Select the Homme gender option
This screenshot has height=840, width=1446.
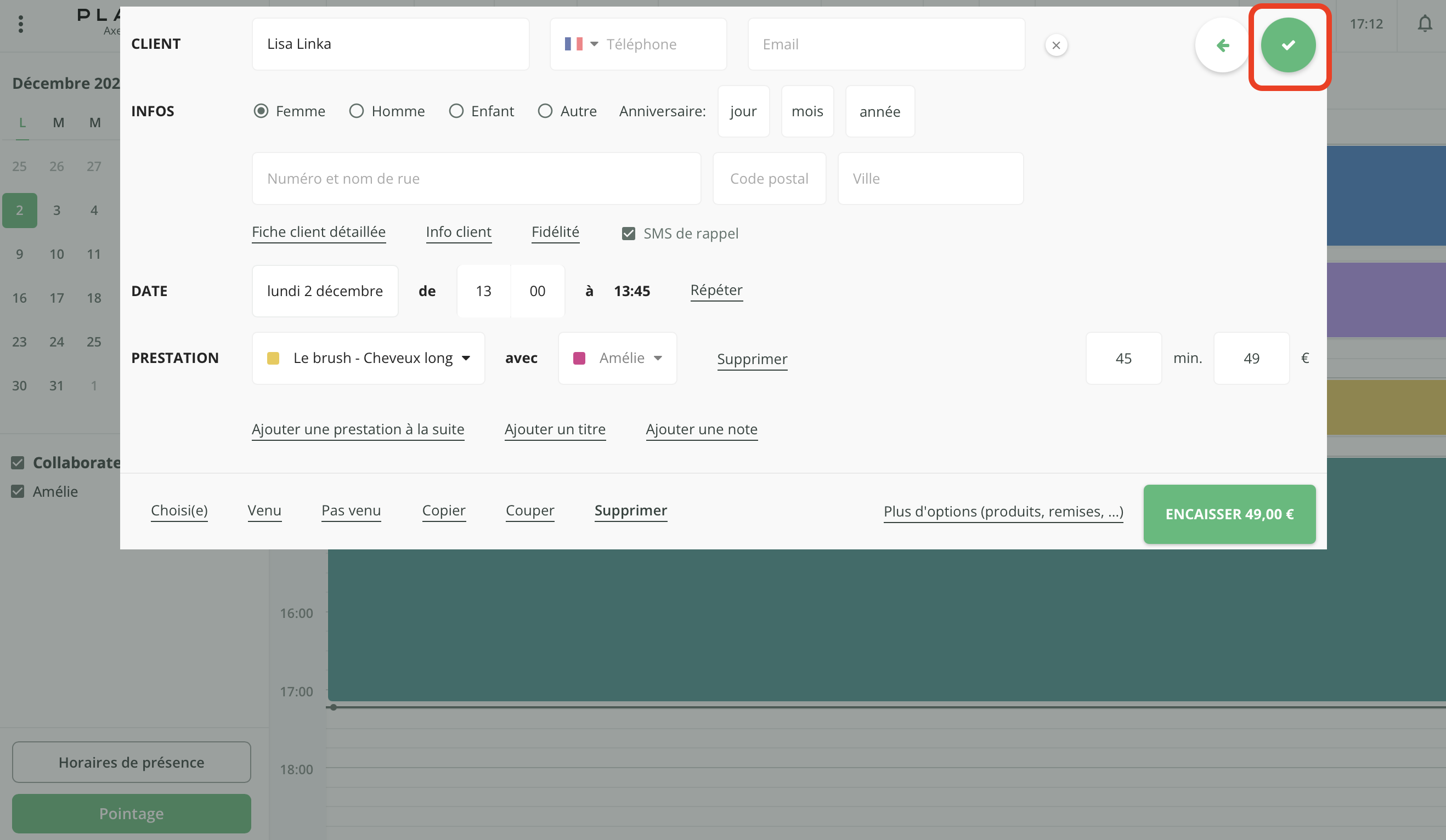coord(357,111)
